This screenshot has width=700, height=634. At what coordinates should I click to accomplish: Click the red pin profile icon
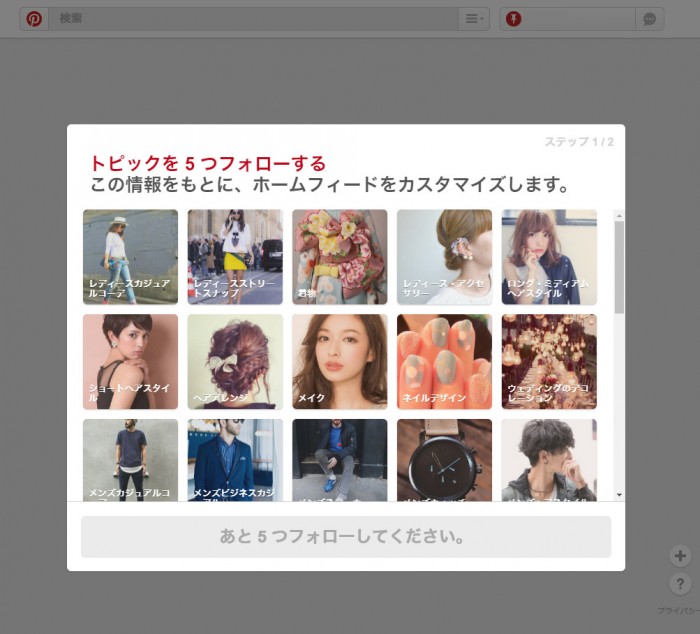point(513,19)
